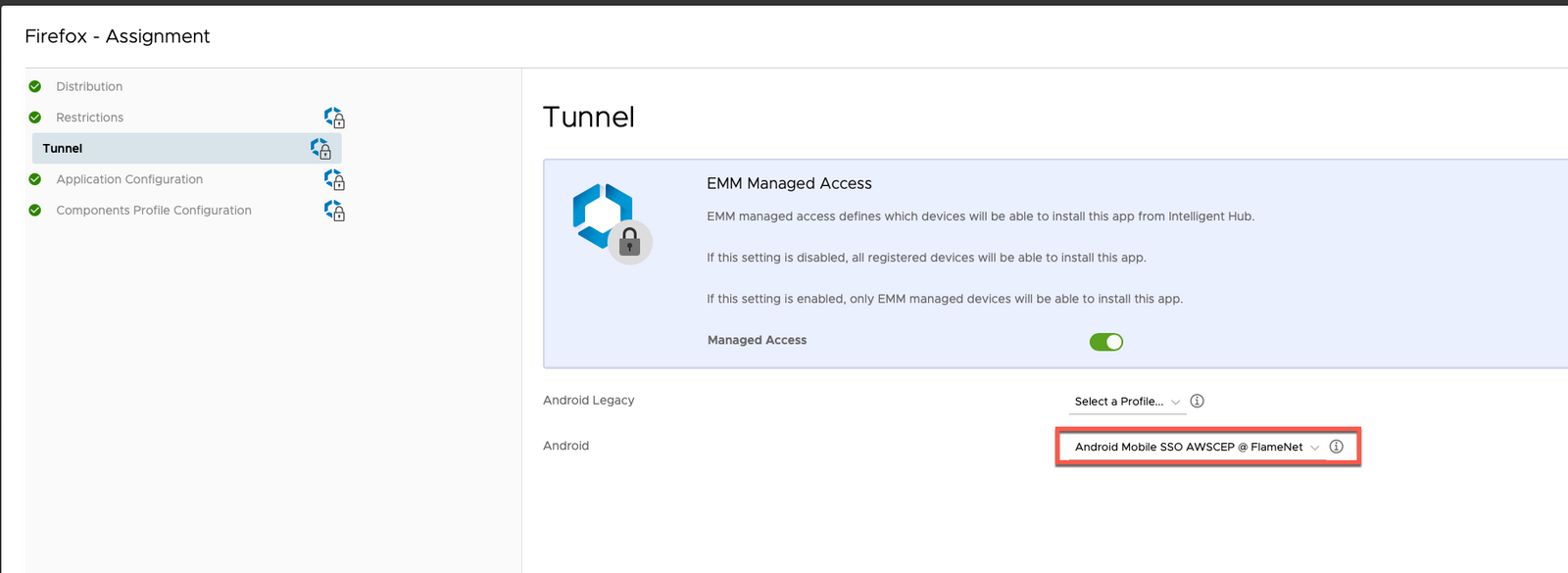Click the chevron arrow on Android Legacy dropdown
The image size is (1568, 573).
click(x=1176, y=402)
